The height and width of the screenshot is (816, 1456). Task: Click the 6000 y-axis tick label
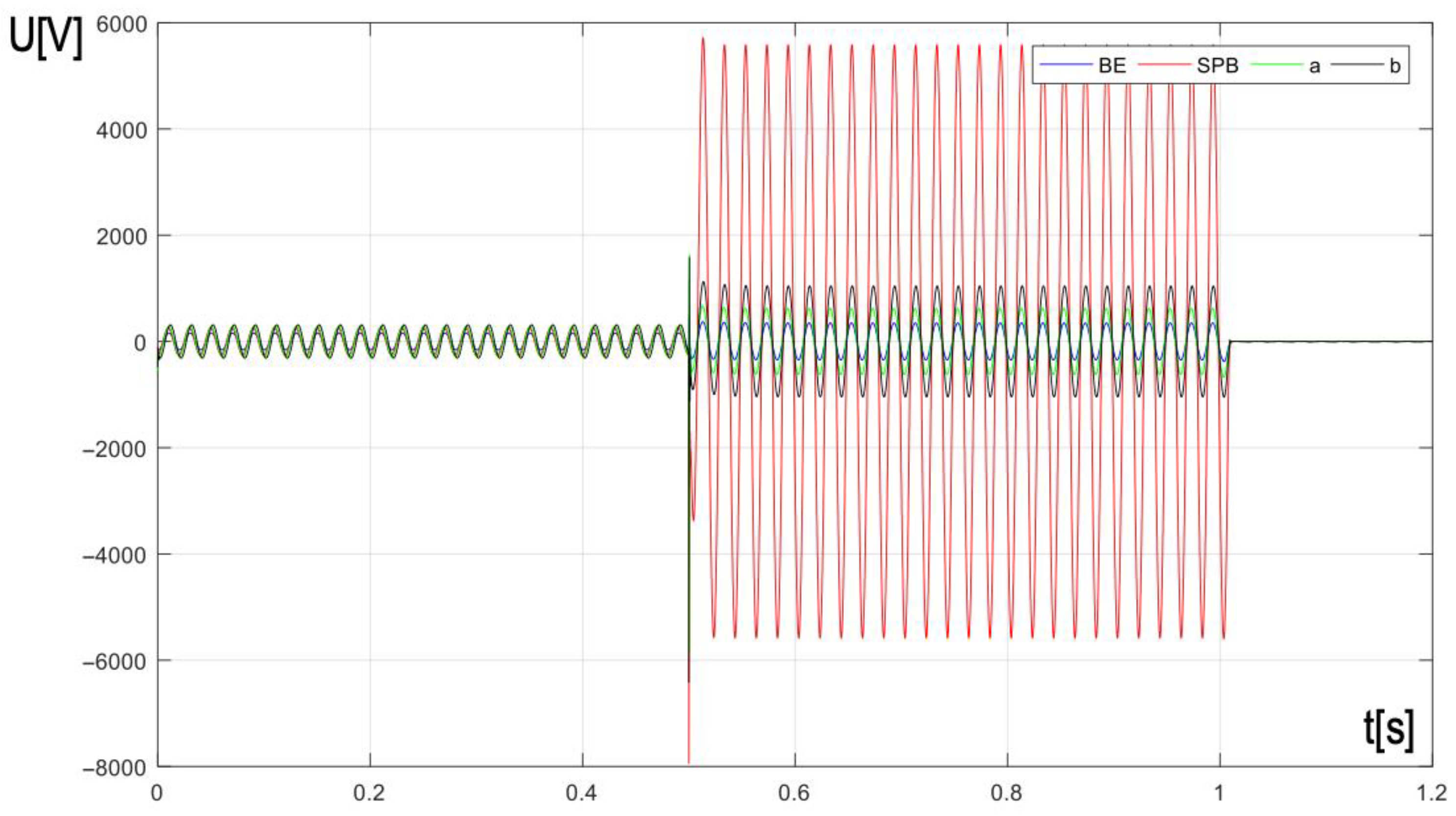coord(121,24)
